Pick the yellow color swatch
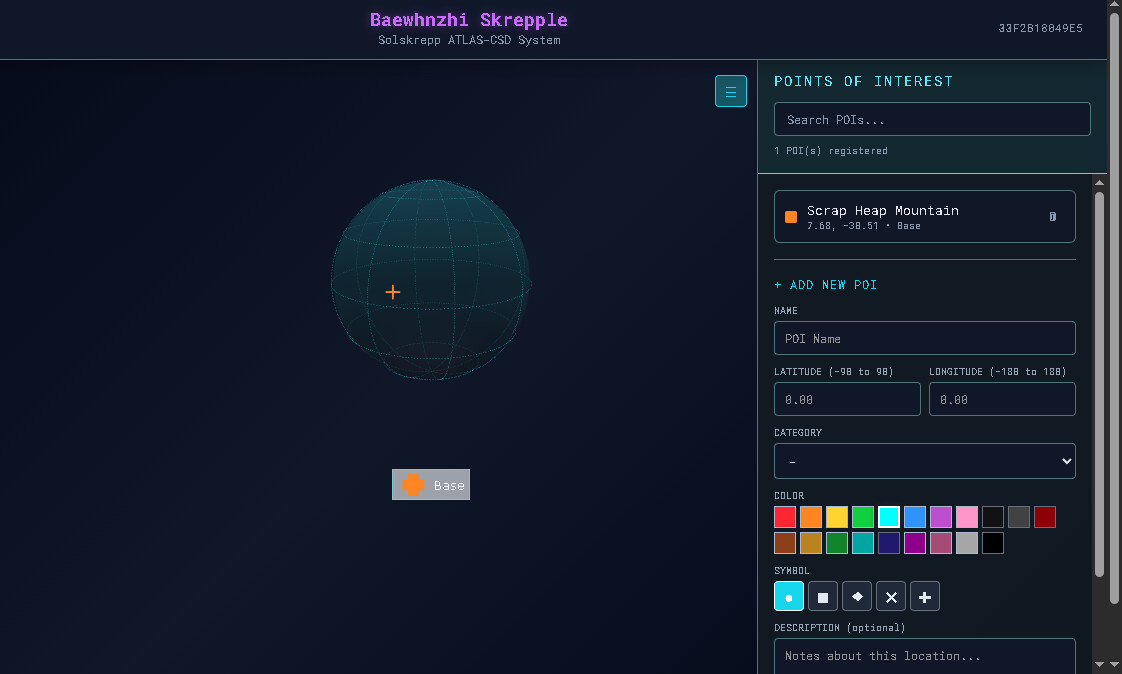 point(836,517)
